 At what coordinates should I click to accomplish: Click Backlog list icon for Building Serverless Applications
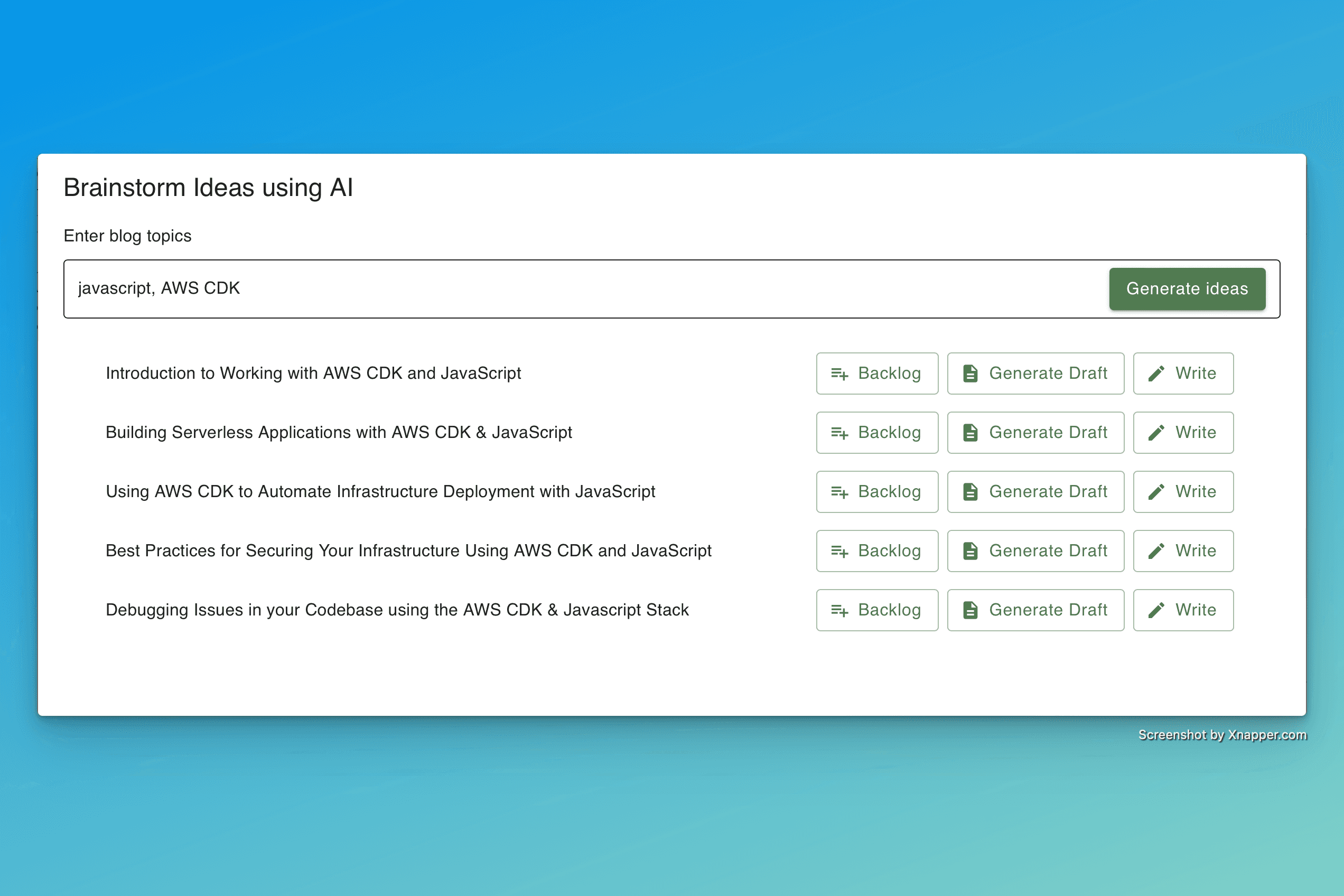839,433
